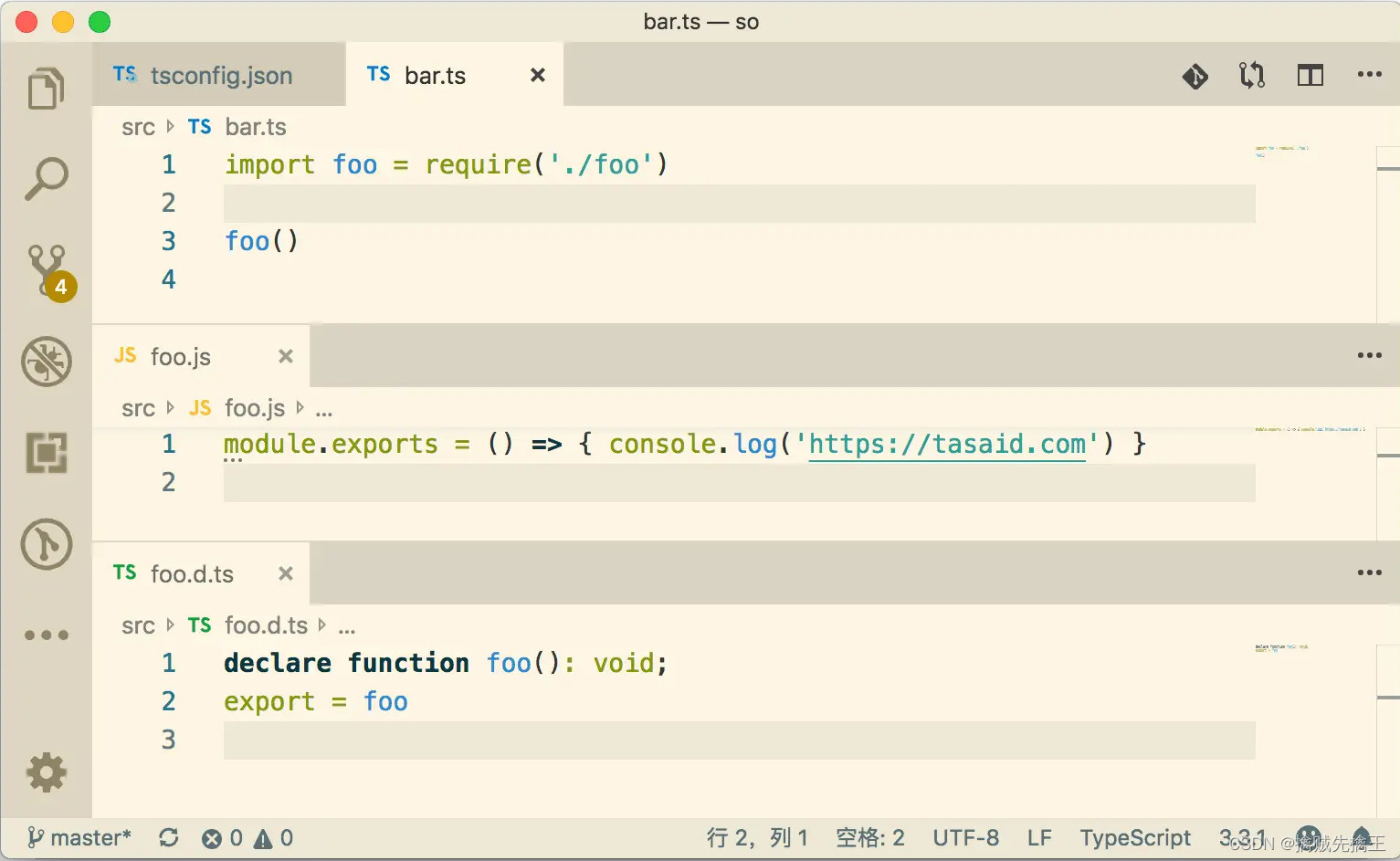Click the compare changes icon in toolbar
Viewport: 1400px width, 861px height.
(1252, 75)
